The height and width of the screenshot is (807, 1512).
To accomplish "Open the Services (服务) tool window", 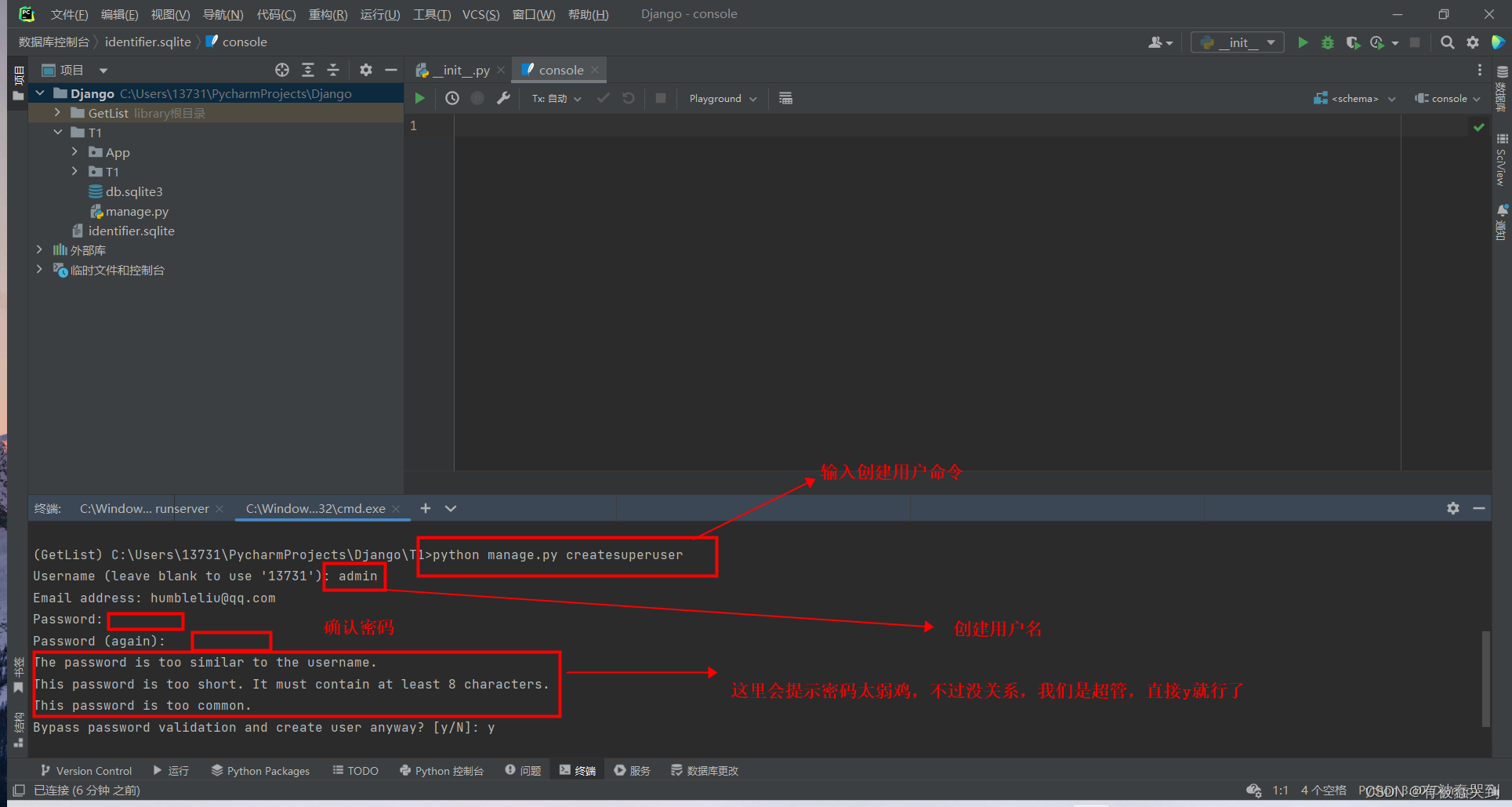I will [x=632, y=771].
